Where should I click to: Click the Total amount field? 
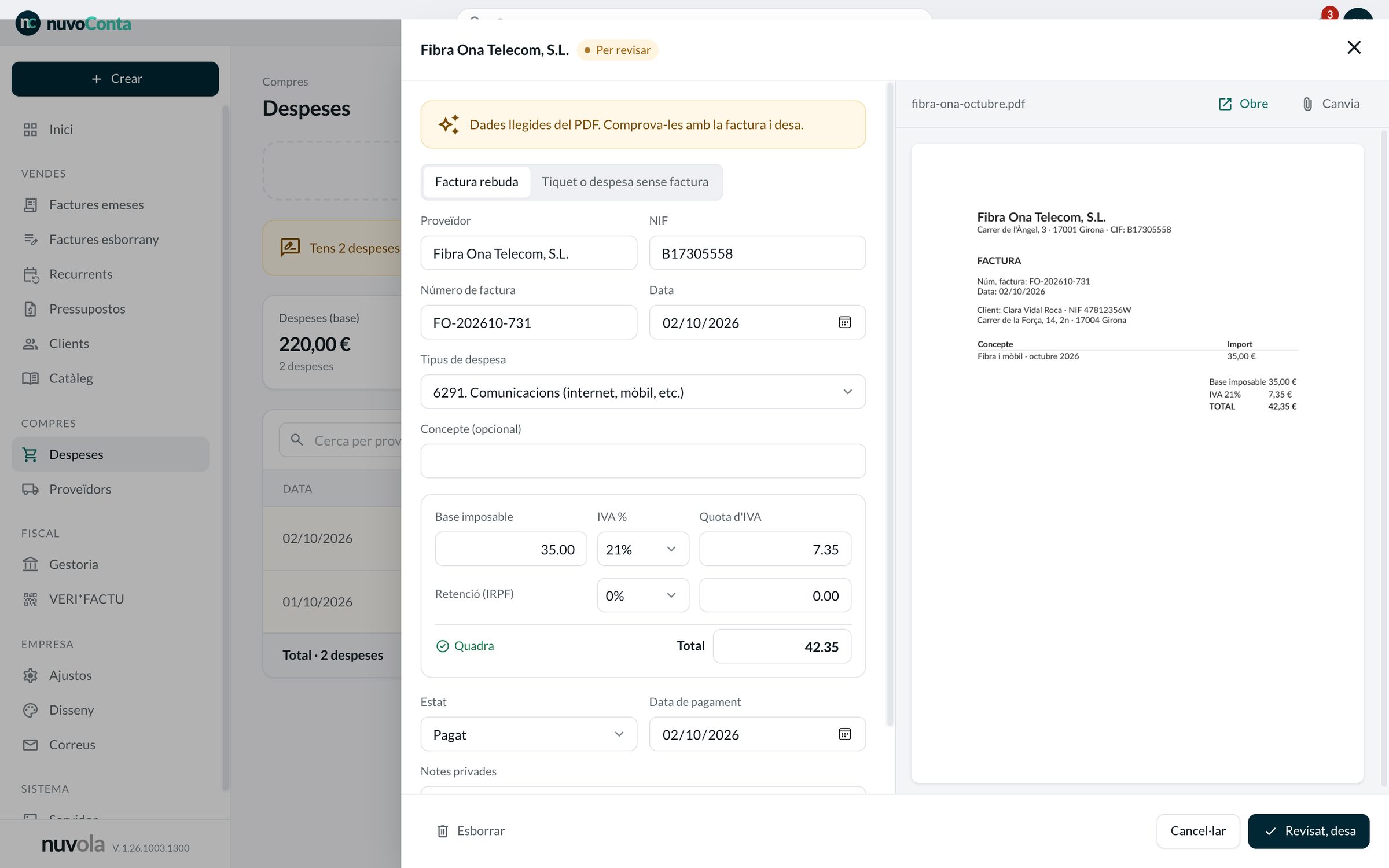tap(782, 646)
